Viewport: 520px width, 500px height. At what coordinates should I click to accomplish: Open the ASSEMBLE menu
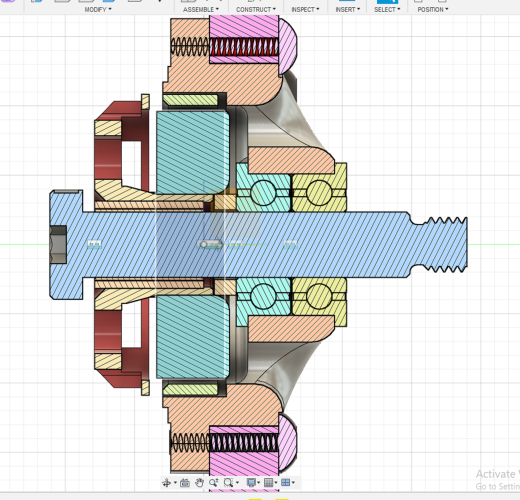point(201,9)
